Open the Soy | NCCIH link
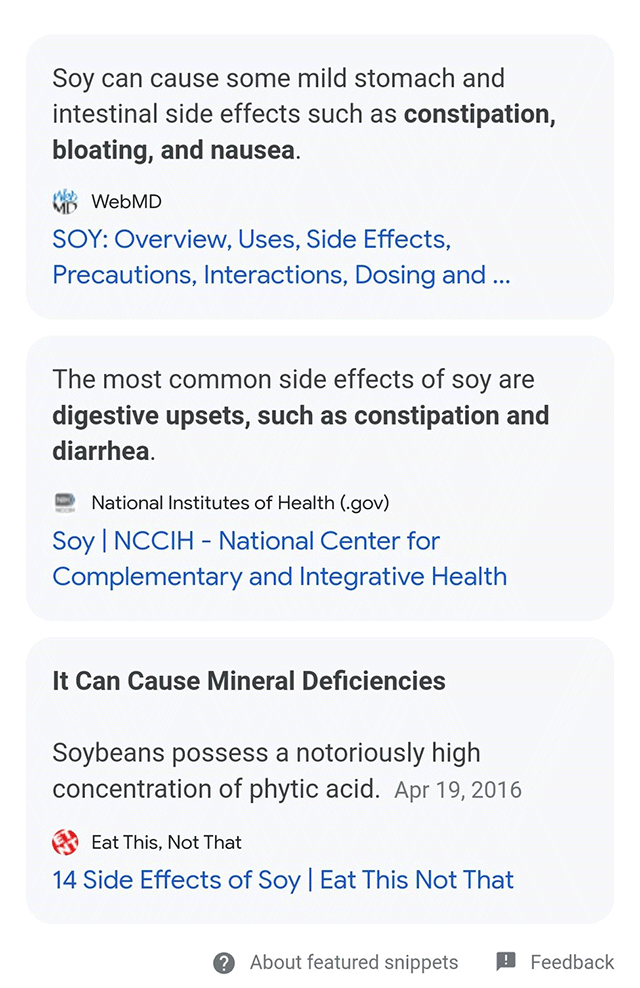 tap(279, 558)
